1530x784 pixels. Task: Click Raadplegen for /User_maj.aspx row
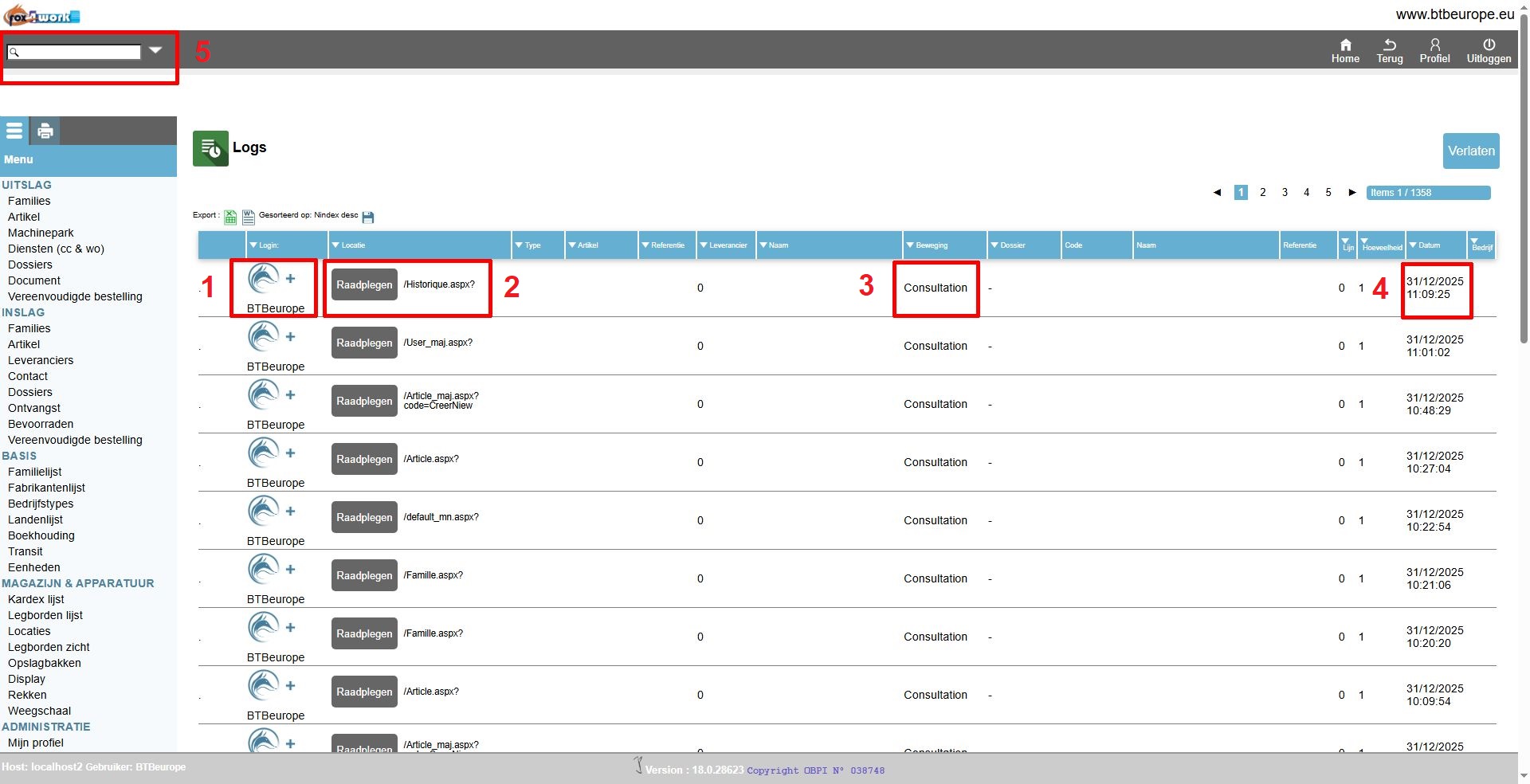point(364,343)
